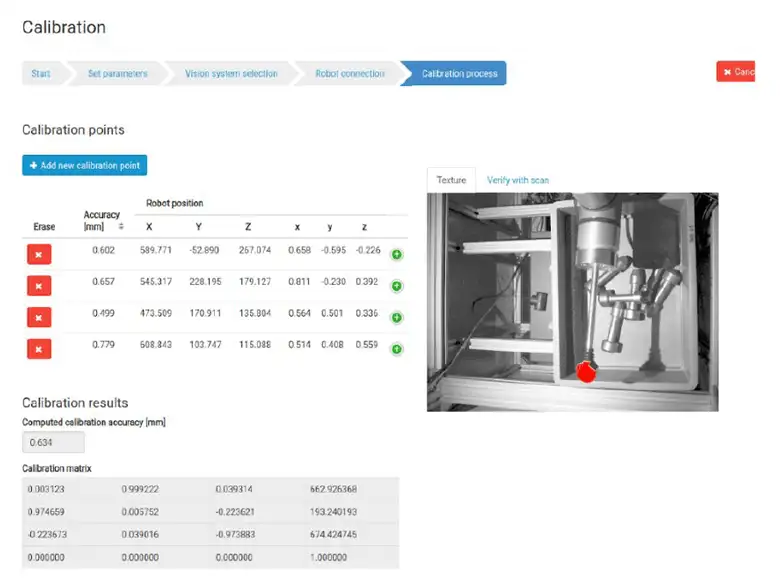Select matrix value 1.000000
The height and width of the screenshot is (585, 780).
pos(328,558)
